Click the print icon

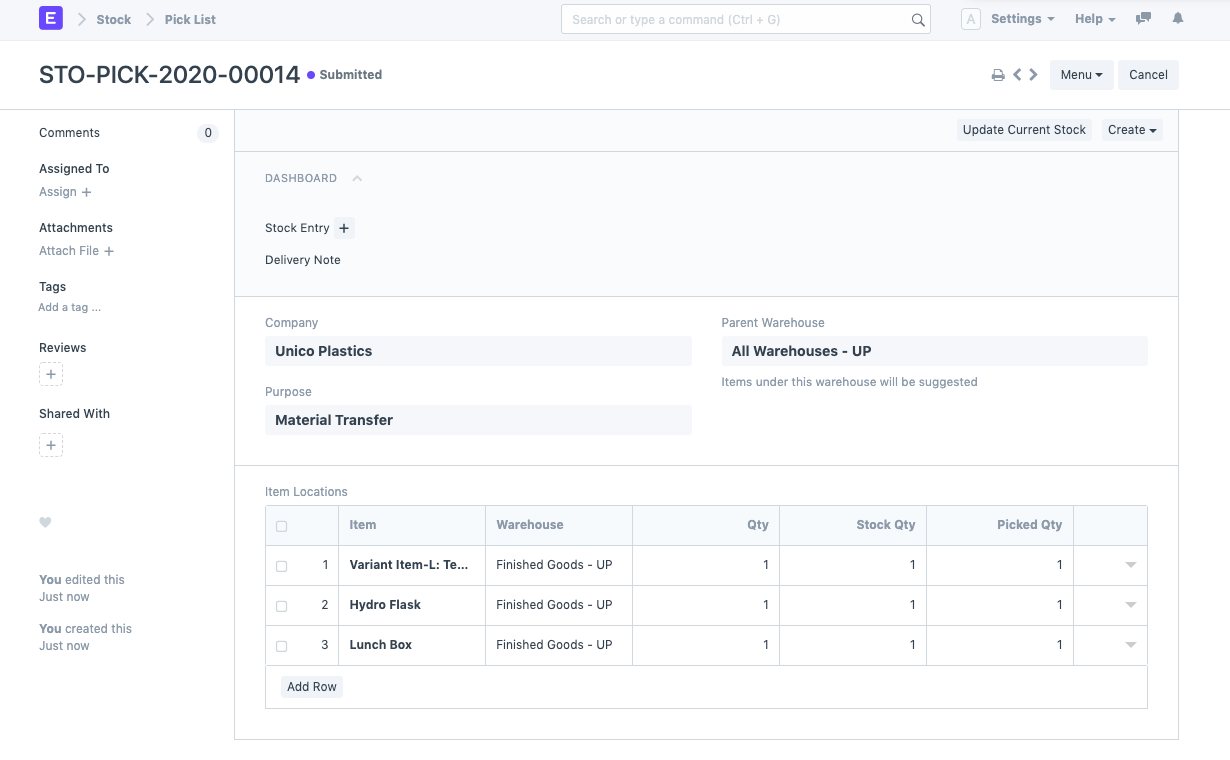[x=998, y=75]
